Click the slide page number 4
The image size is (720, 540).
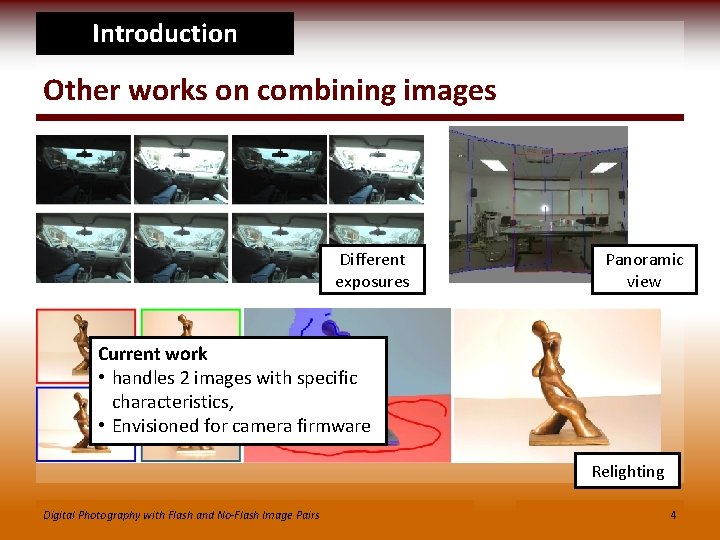tap(673, 515)
